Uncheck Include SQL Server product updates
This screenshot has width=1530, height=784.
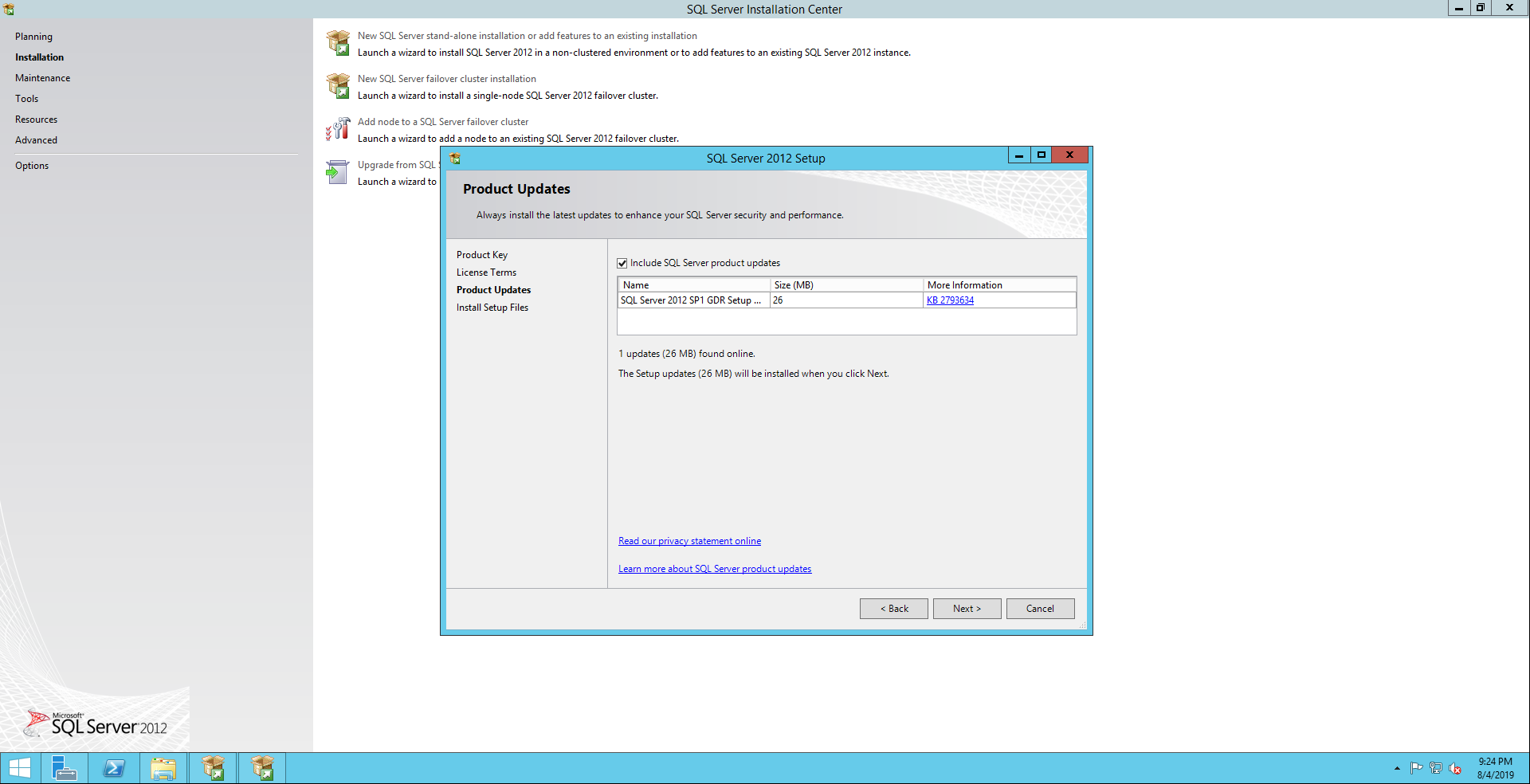tap(622, 263)
